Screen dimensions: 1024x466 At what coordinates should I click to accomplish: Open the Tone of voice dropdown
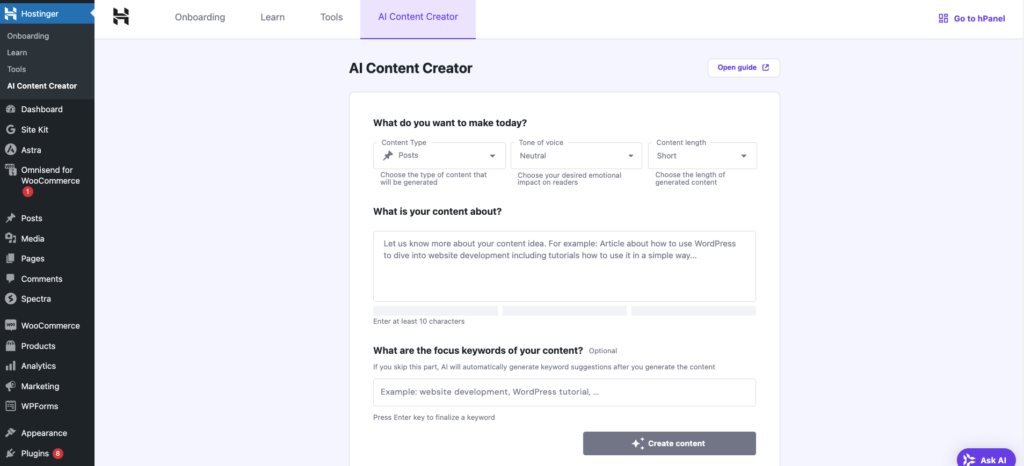[x=577, y=156]
